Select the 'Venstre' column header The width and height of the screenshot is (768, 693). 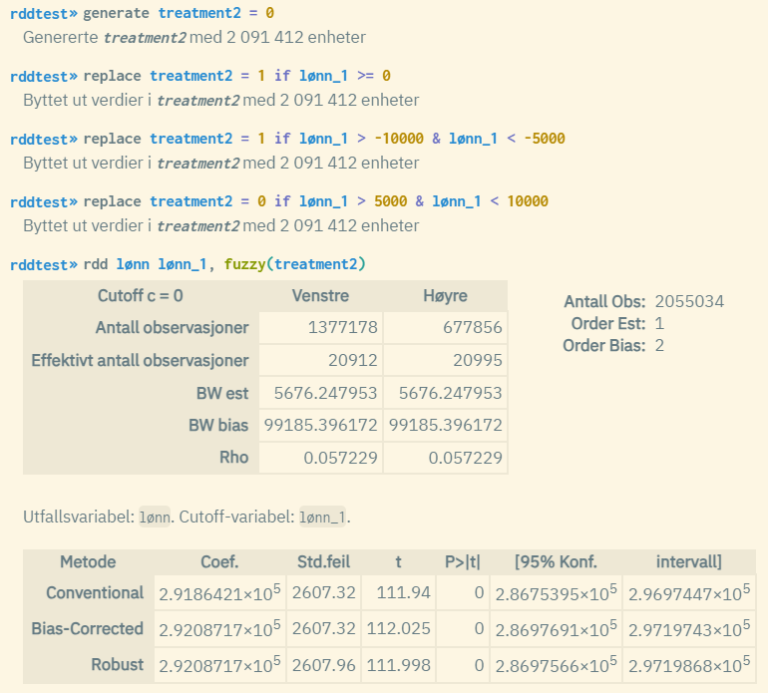[320, 296]
